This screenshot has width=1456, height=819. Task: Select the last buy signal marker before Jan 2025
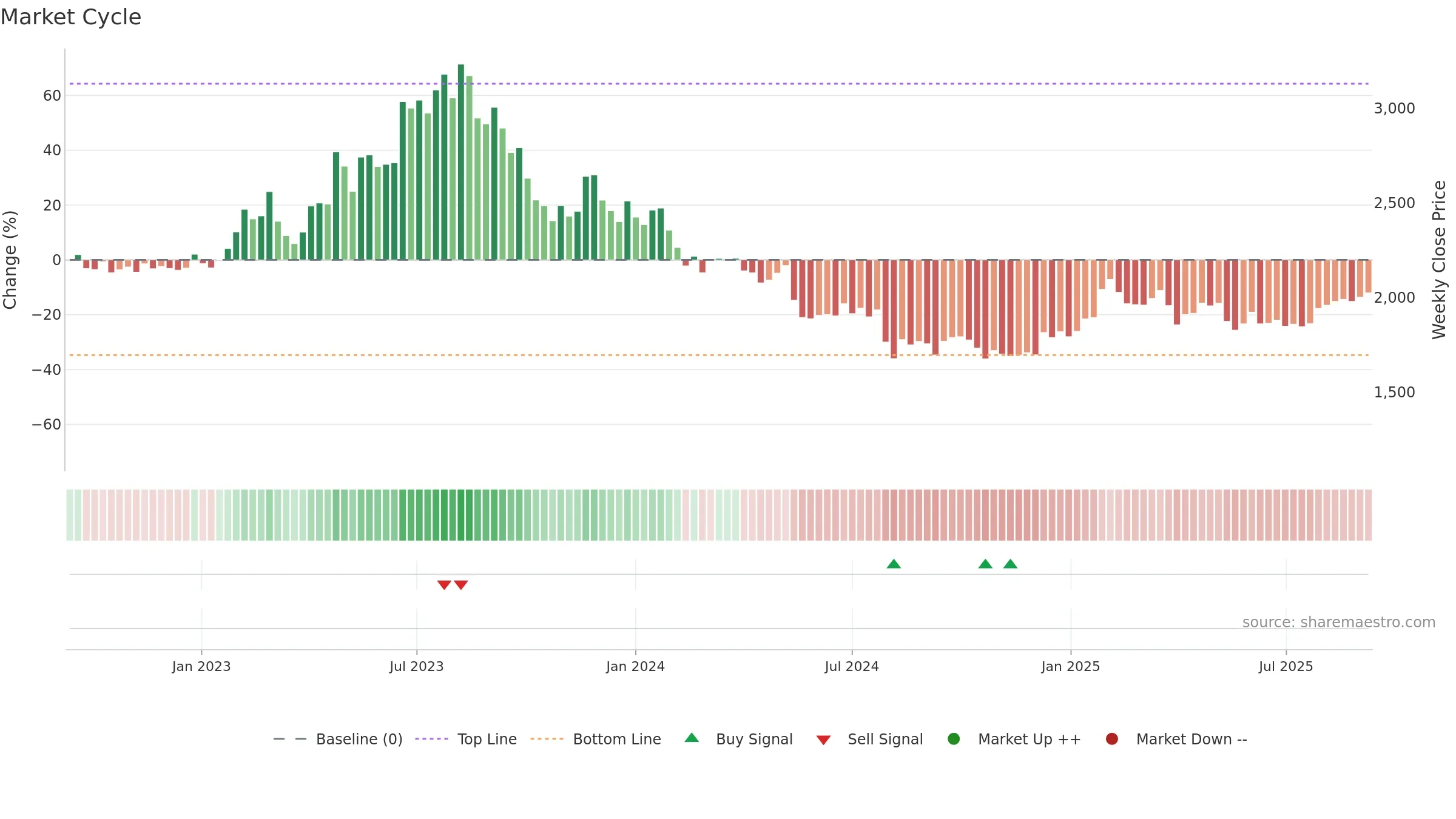click(1010, 564)
